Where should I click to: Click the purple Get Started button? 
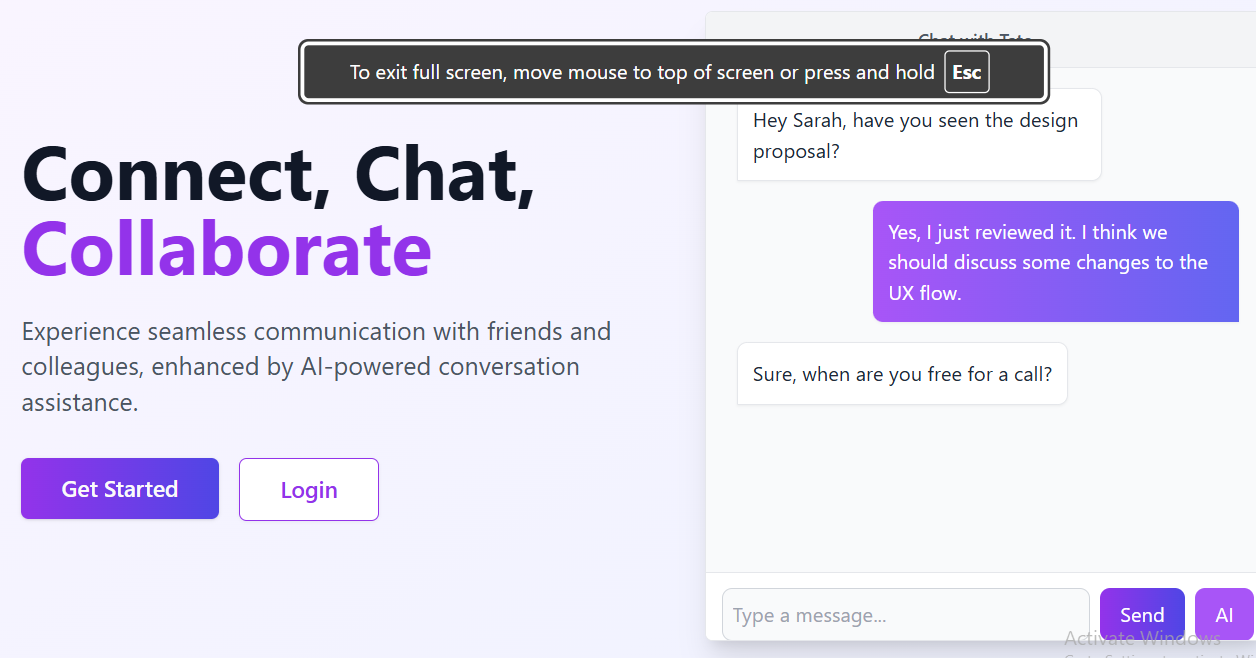120,489
